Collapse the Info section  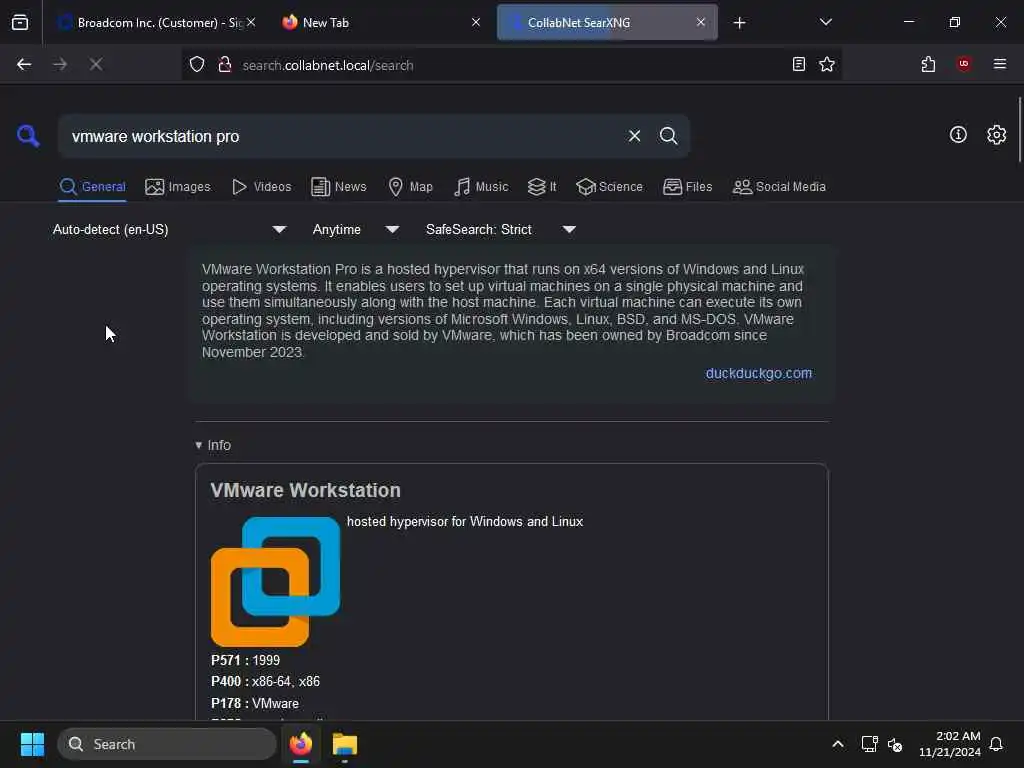point(213,445)
